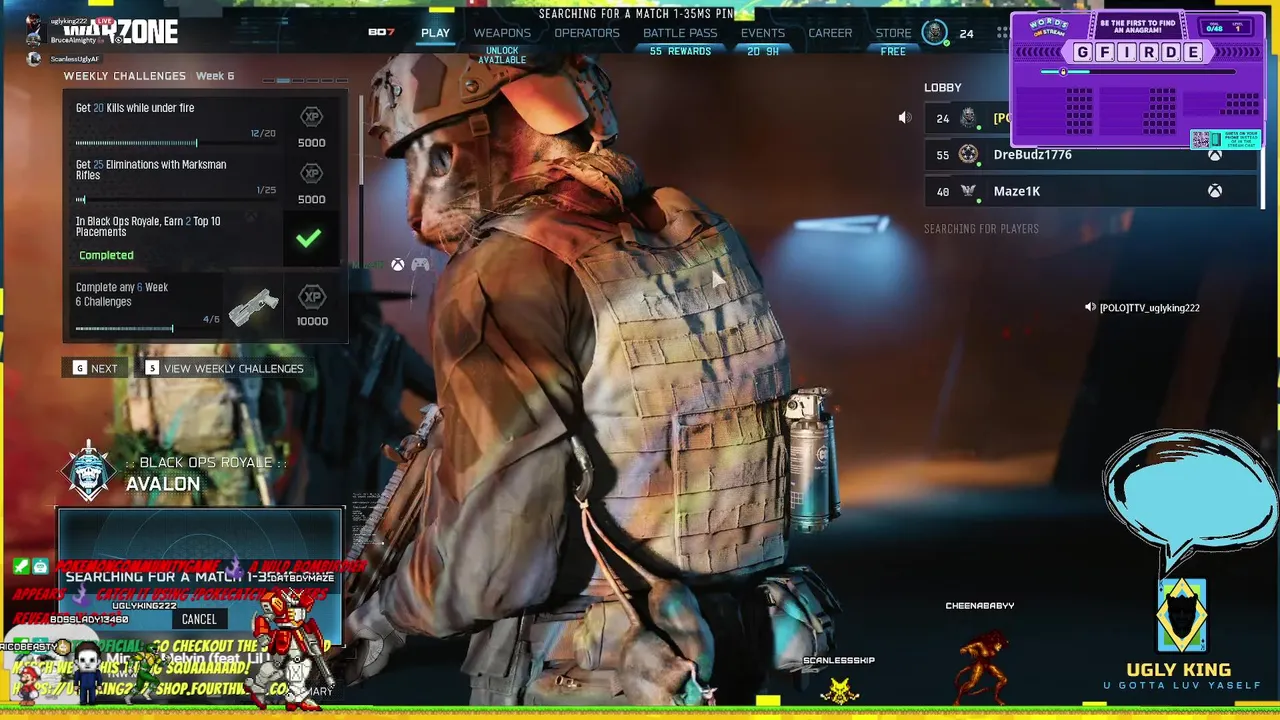Click the XP 5000 reward for under-fire kills
This screenshot has height=720, width=1280.
click(311, 127)
